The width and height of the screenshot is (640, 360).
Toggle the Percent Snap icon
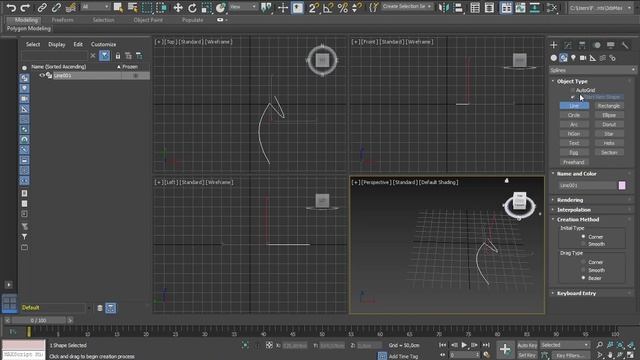pyautogui.click(x=342, y=7)
